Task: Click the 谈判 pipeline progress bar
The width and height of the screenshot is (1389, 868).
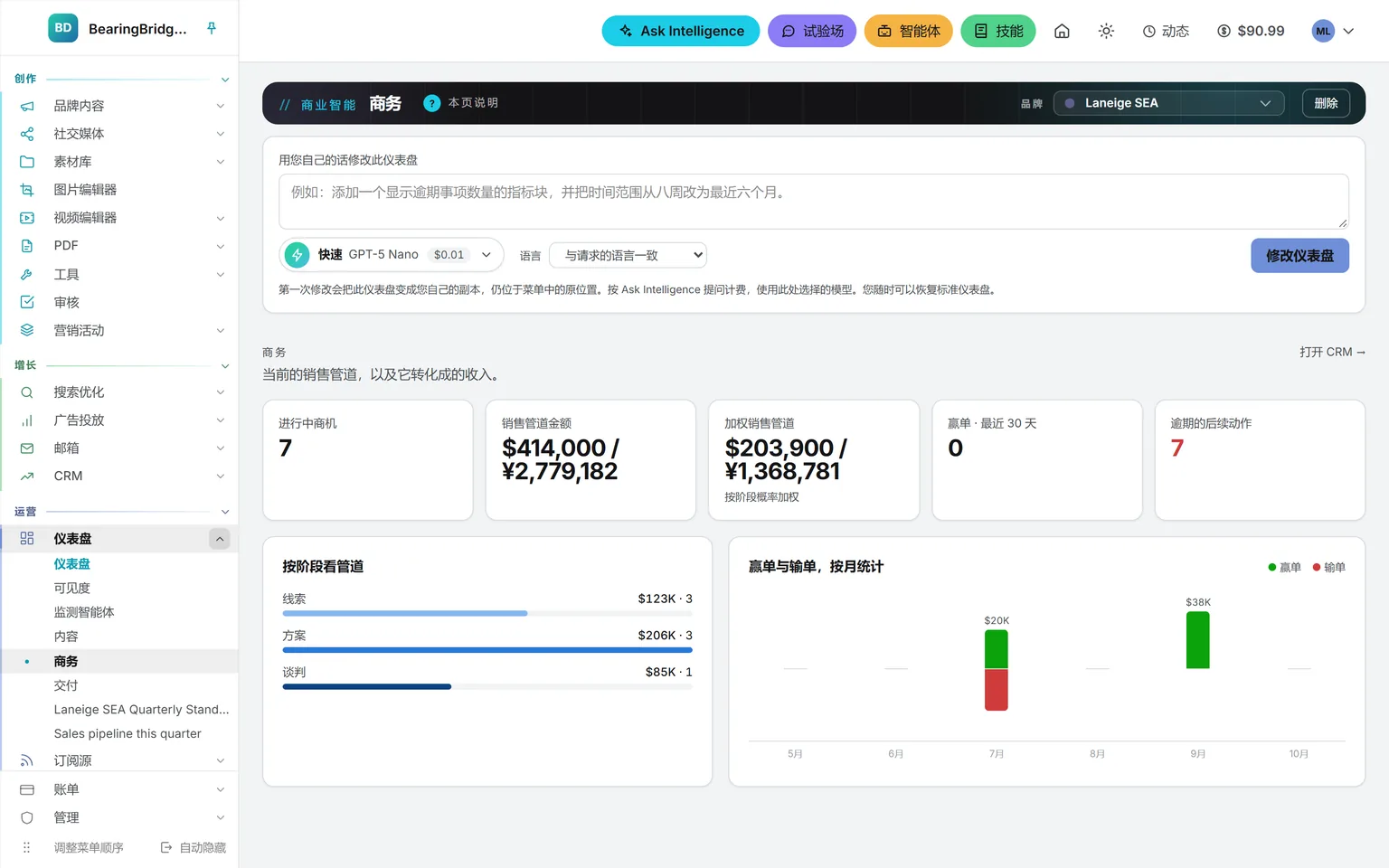Action: [487, 686]
